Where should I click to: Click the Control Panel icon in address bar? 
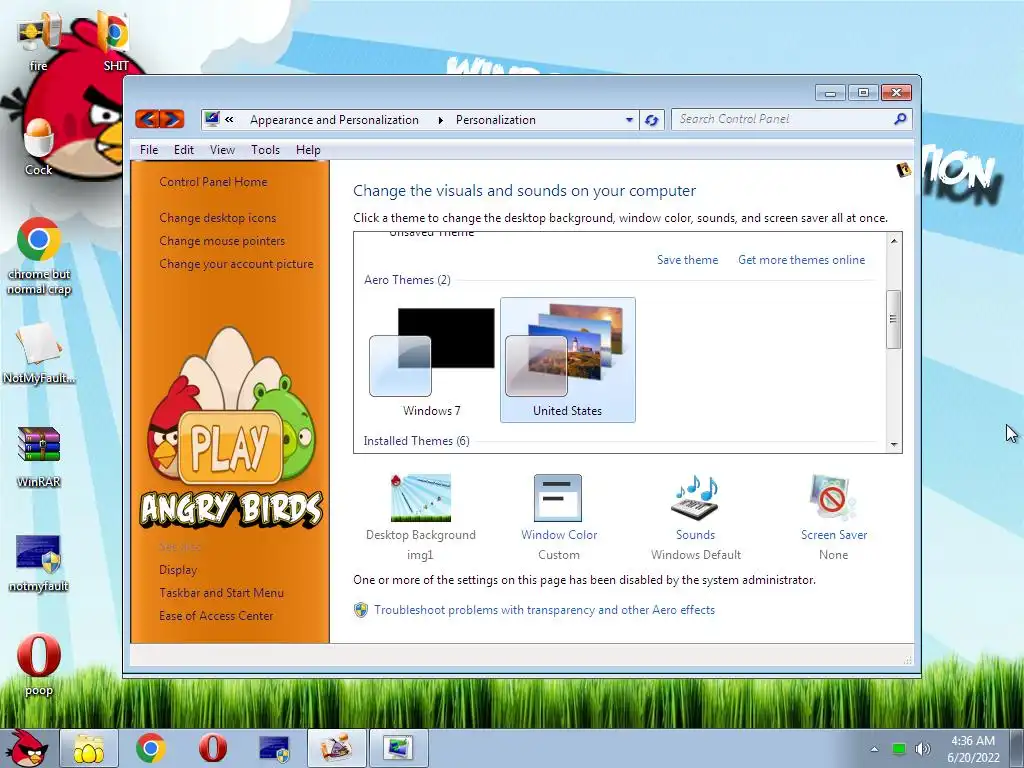pos(212,119)
